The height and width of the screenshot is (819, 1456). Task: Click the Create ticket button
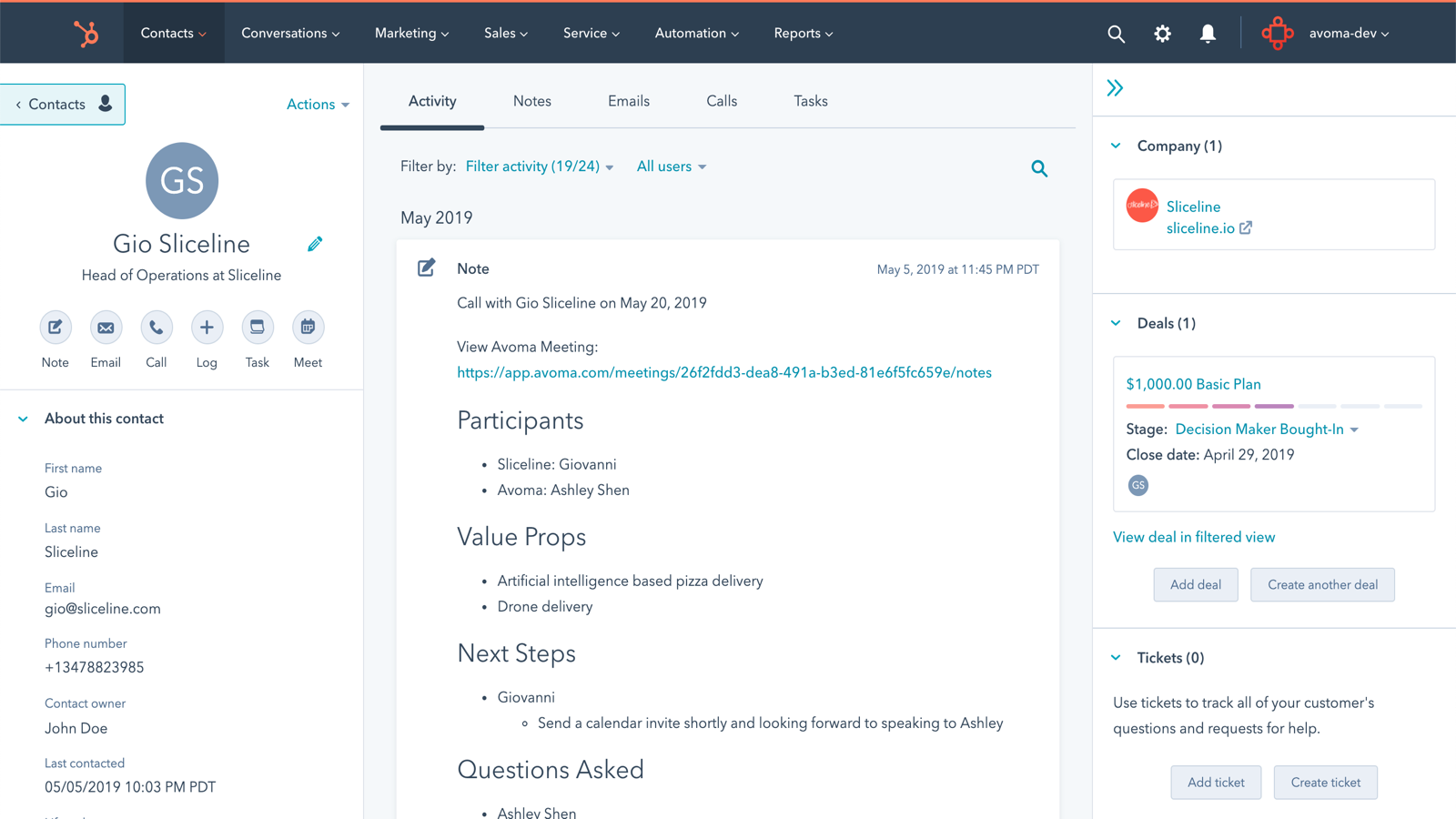(1326, 783)
